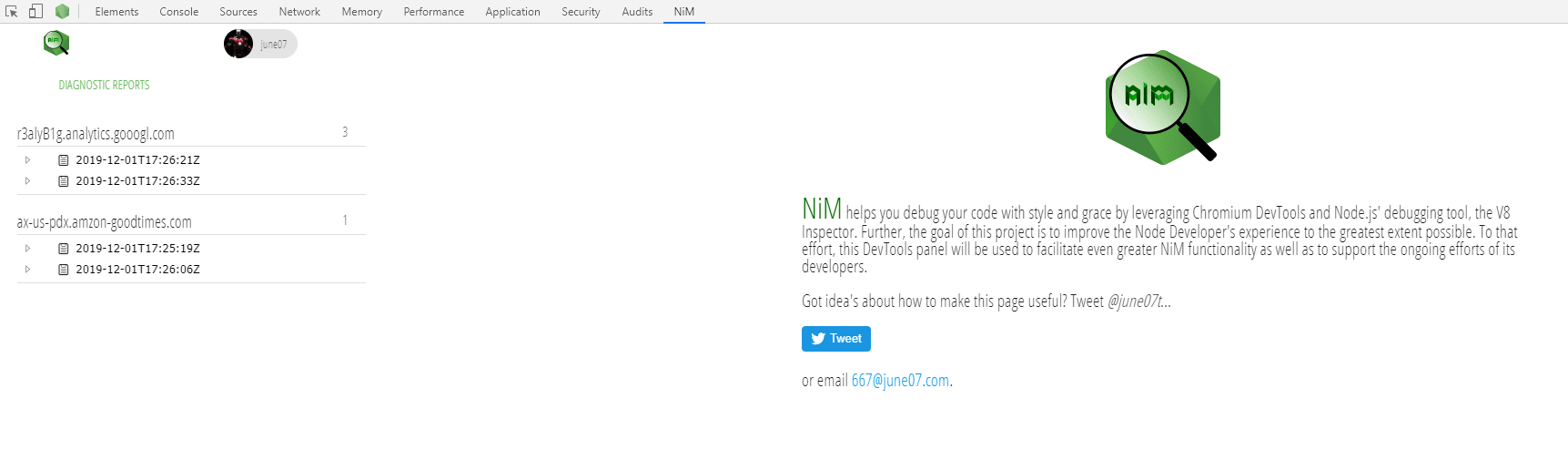The height and width of the screenshot is (460, 1568).
Task: Click the inspect element cursor icon
Action: (x=12, y=12)
